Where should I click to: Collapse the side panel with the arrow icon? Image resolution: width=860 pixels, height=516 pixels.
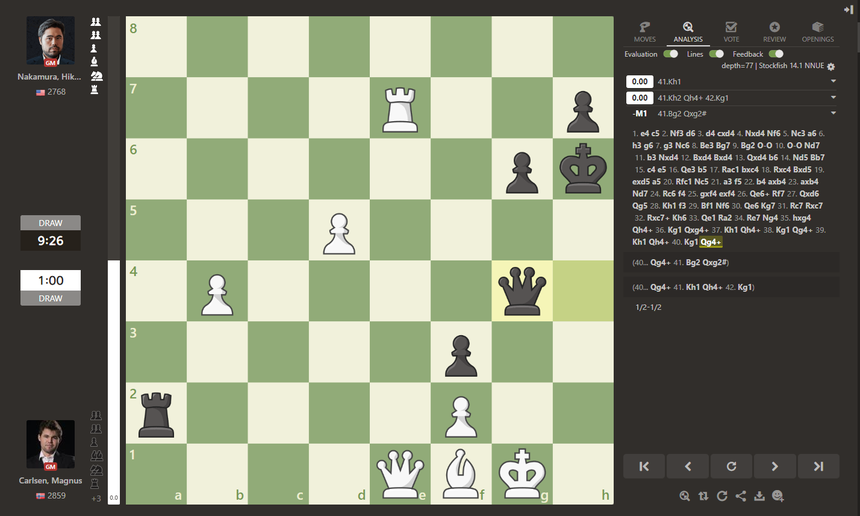point(848,8)
